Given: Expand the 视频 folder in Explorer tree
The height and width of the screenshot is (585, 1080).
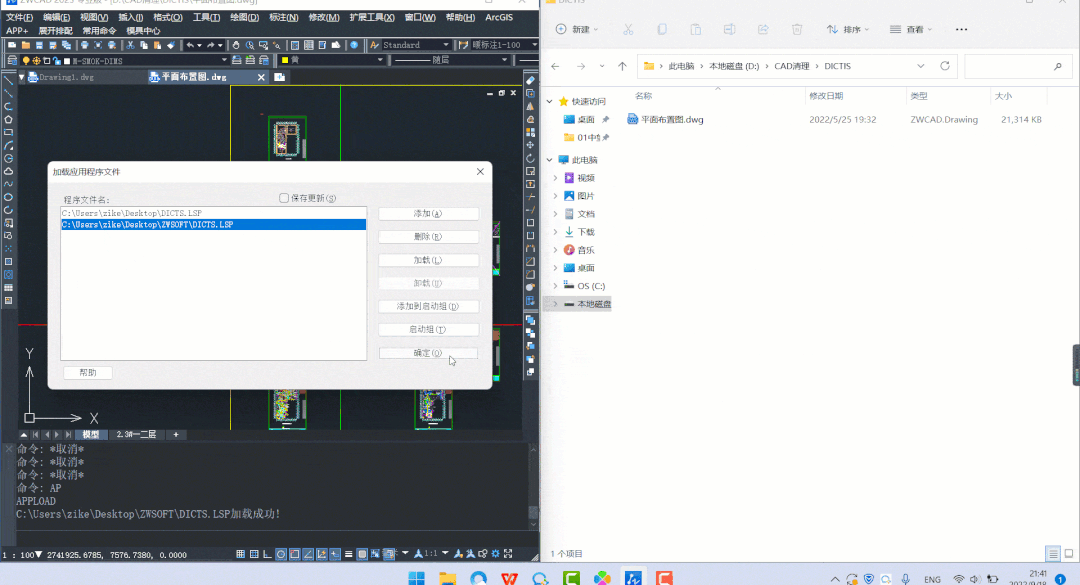Looking at the screenshot, I should (x=556, y=178).
